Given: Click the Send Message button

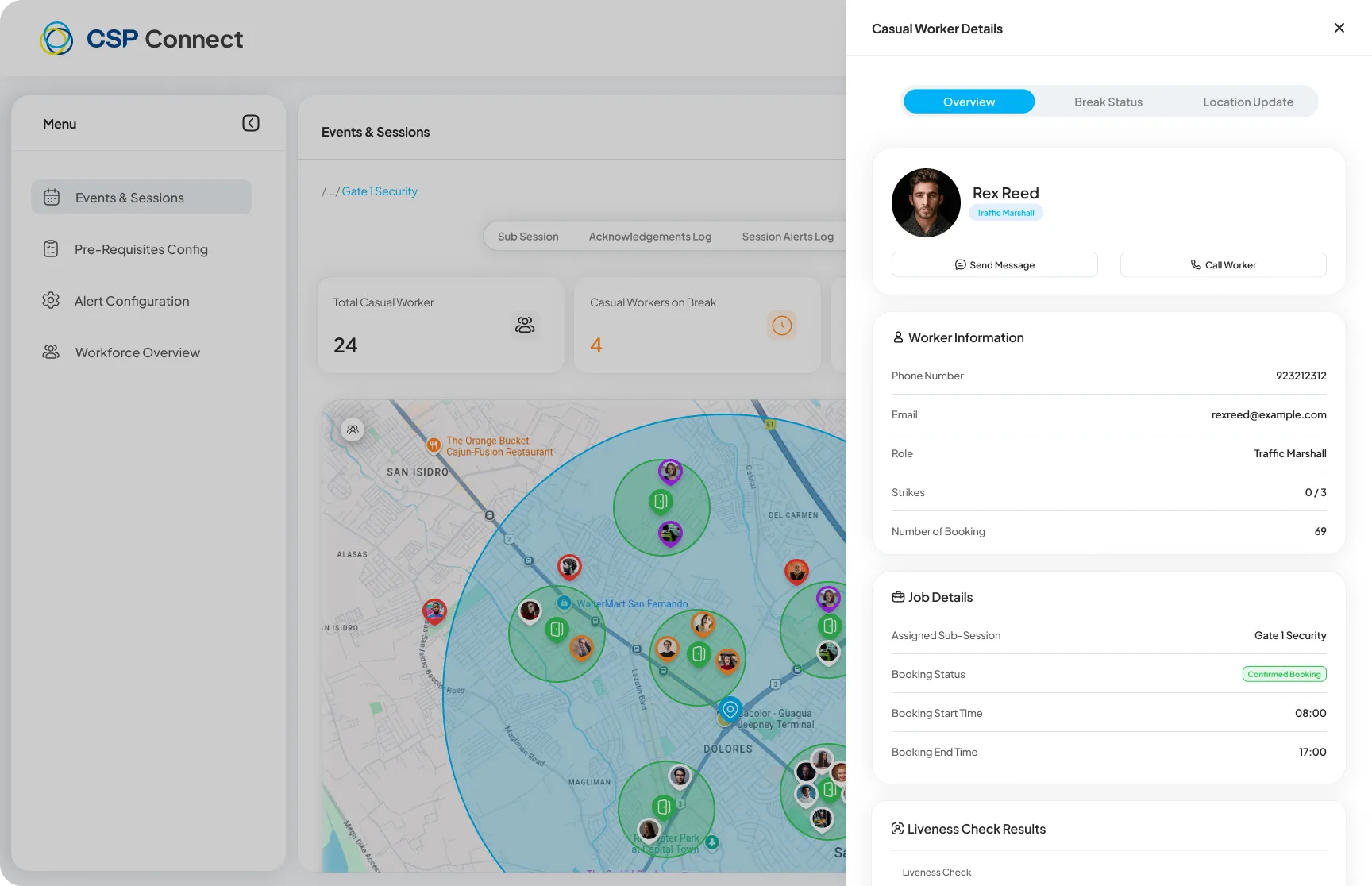Looking at the screenshot, I should tap(995, 264).
